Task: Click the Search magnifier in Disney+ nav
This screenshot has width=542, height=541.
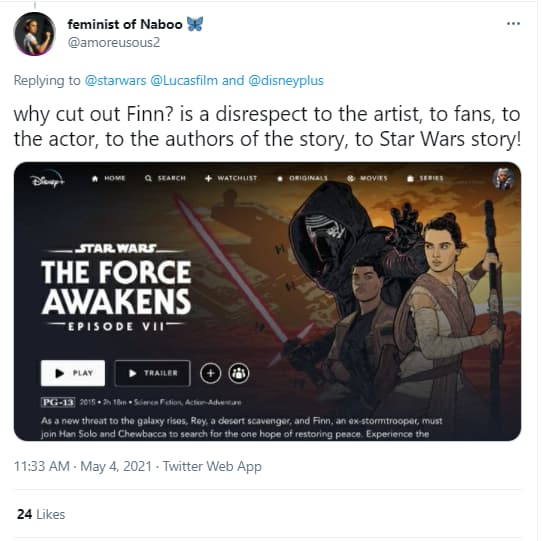Action: 149,178
